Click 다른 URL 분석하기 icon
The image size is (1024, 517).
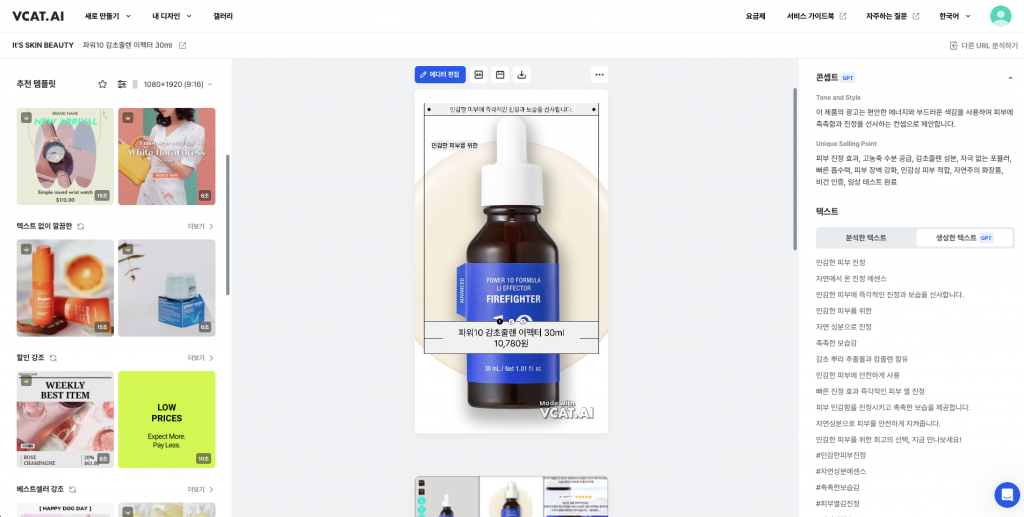tap(953, 46)
